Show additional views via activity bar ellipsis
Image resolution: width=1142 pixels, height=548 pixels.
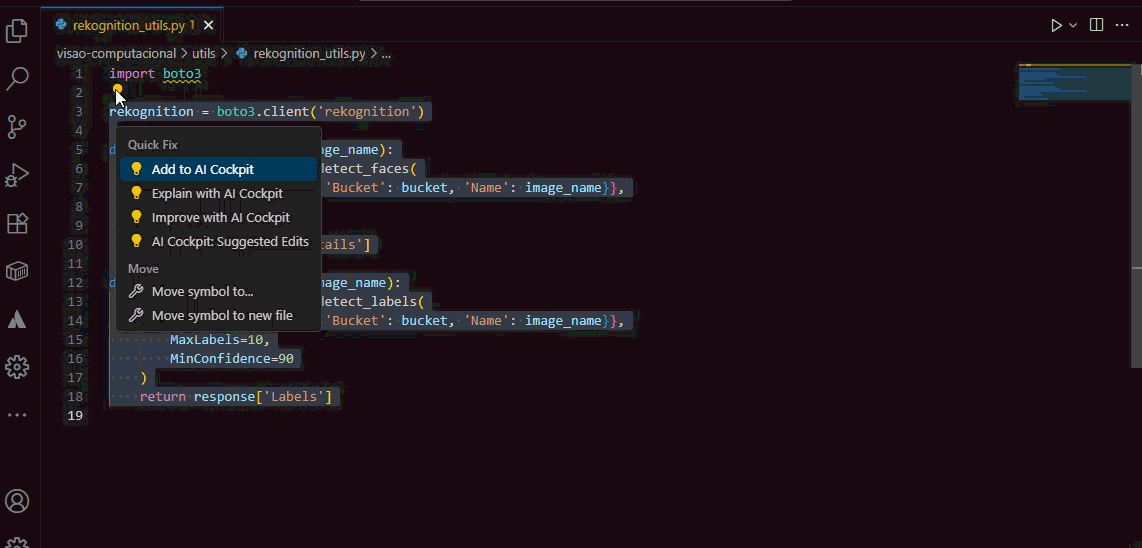click(x=17, y=415)
